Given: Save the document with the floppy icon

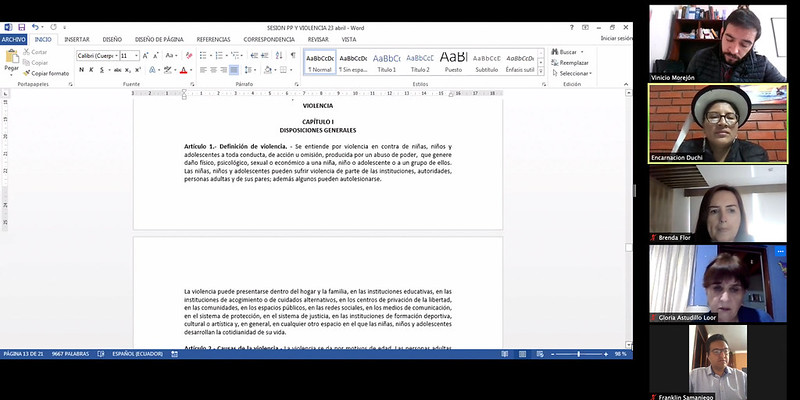Looking at the screenshot, I should click(21, 27).
